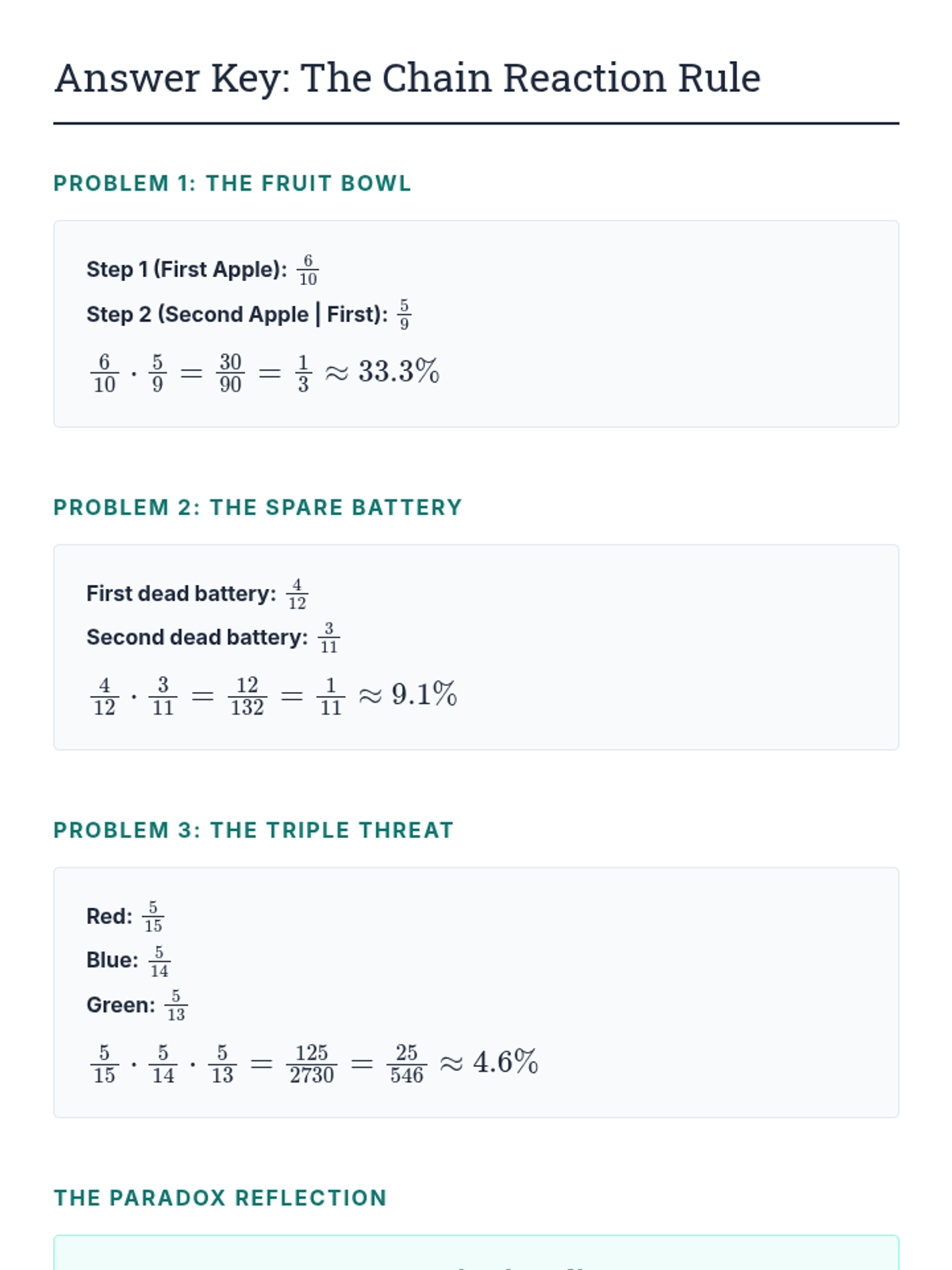952x1270 pixels.
Task: Click the 'Answer Key: The Chain Reaction Rule' title
Action: tap(407, 79)
